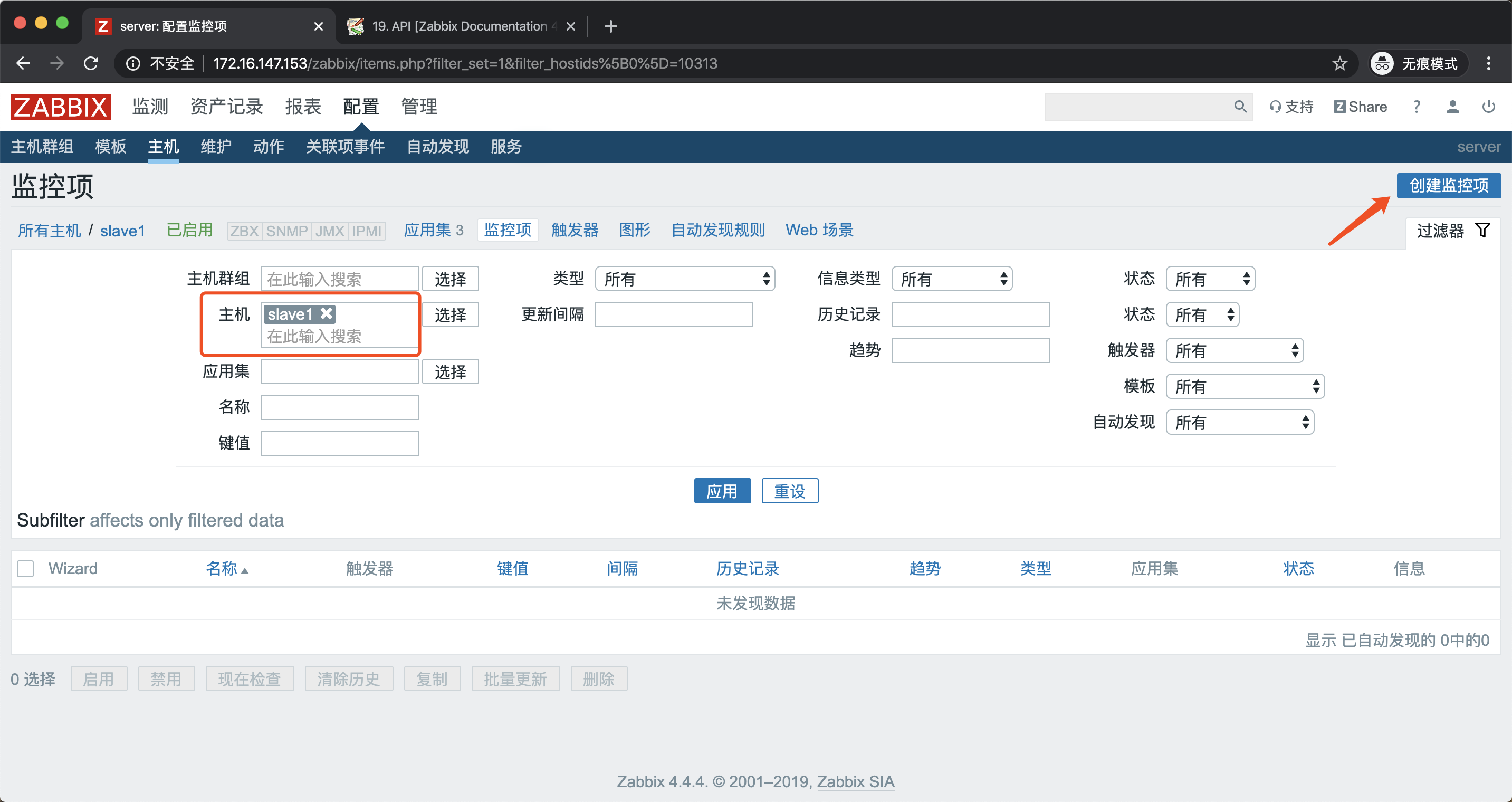
Task: Expand the 类型 dropdown
Action: pos(684,279)
